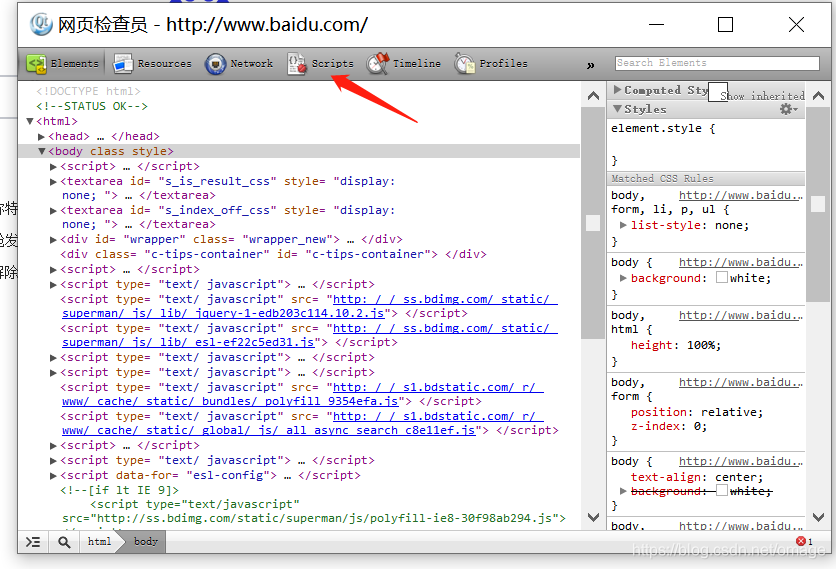Switch to the Network tab label
This screenshot has width=836, height=569.
pyautogui.click(x=252, y=63)
